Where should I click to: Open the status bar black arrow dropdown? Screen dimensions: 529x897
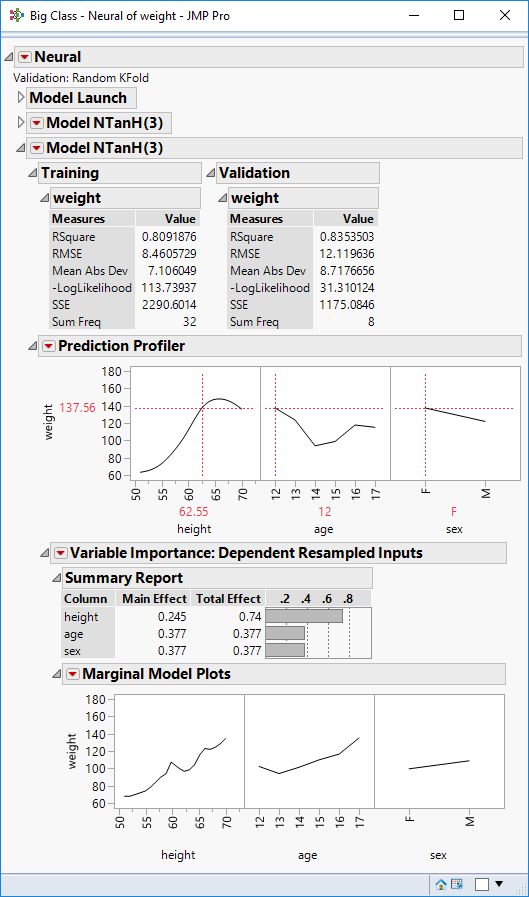tap(499, 884)
